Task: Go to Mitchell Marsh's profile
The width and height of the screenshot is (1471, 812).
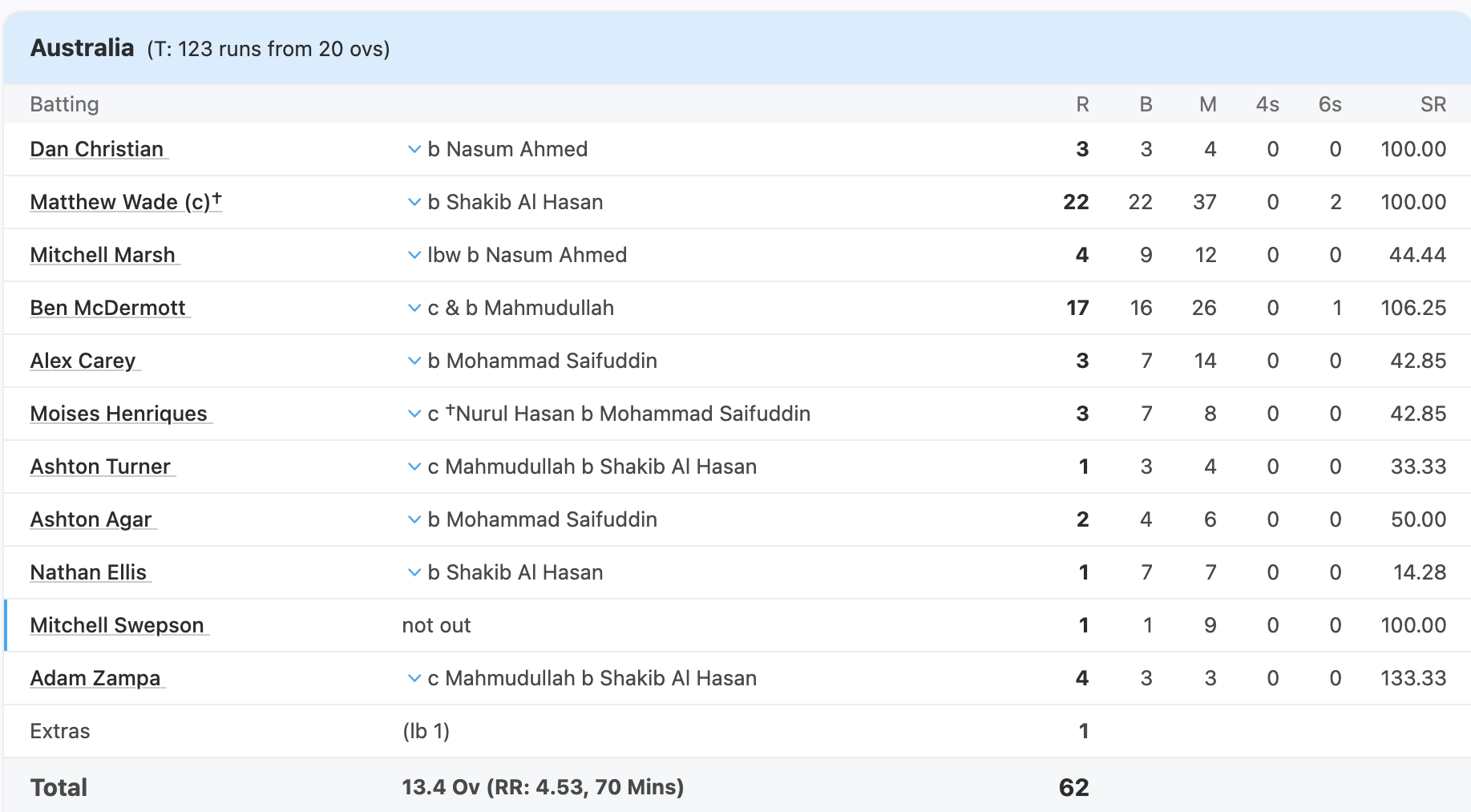Action: pos(103,255)
